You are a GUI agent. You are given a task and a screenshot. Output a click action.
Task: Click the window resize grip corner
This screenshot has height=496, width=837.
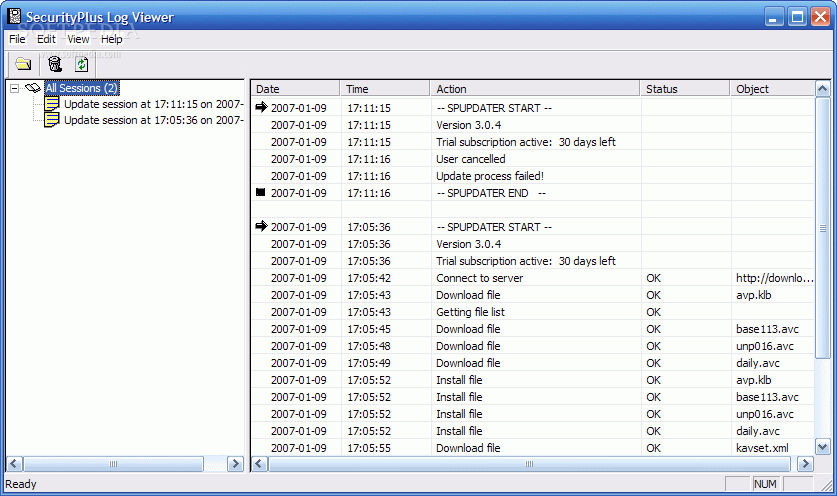[x=826, y=484]
